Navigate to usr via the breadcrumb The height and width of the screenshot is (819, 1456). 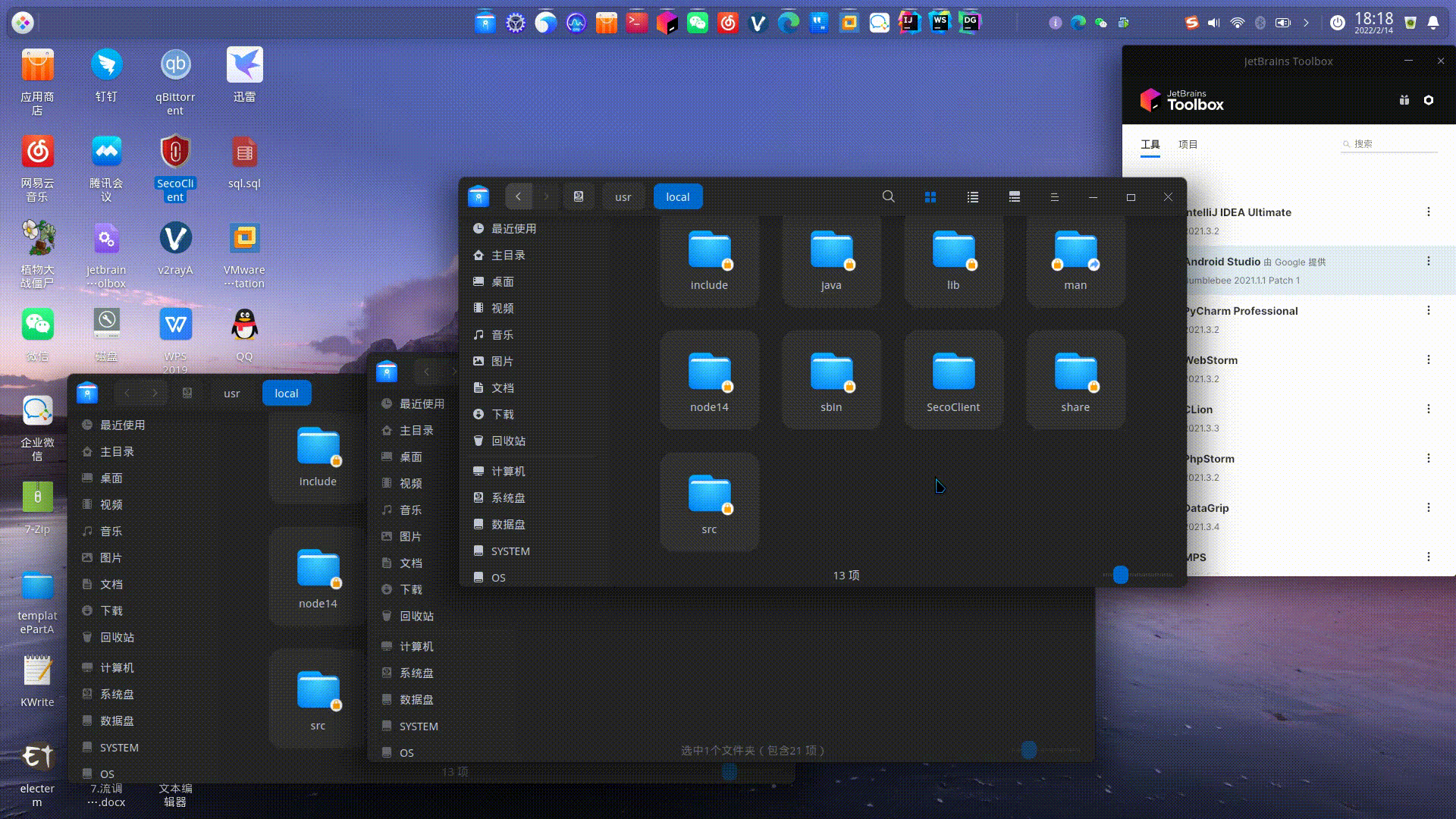[623, 196]
